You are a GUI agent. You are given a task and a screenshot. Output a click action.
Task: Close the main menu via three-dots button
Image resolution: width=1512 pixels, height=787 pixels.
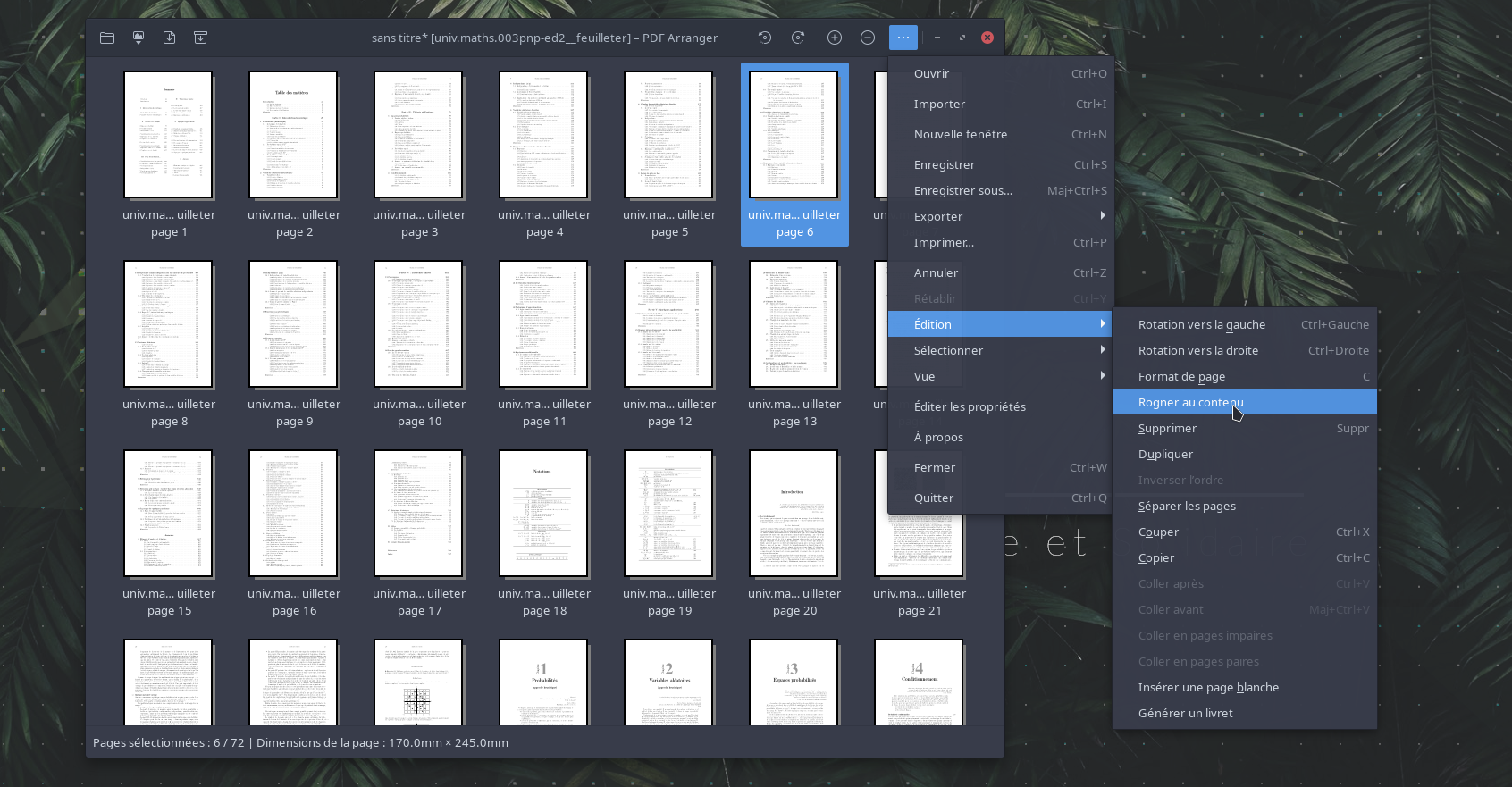(x=903, y=38)
